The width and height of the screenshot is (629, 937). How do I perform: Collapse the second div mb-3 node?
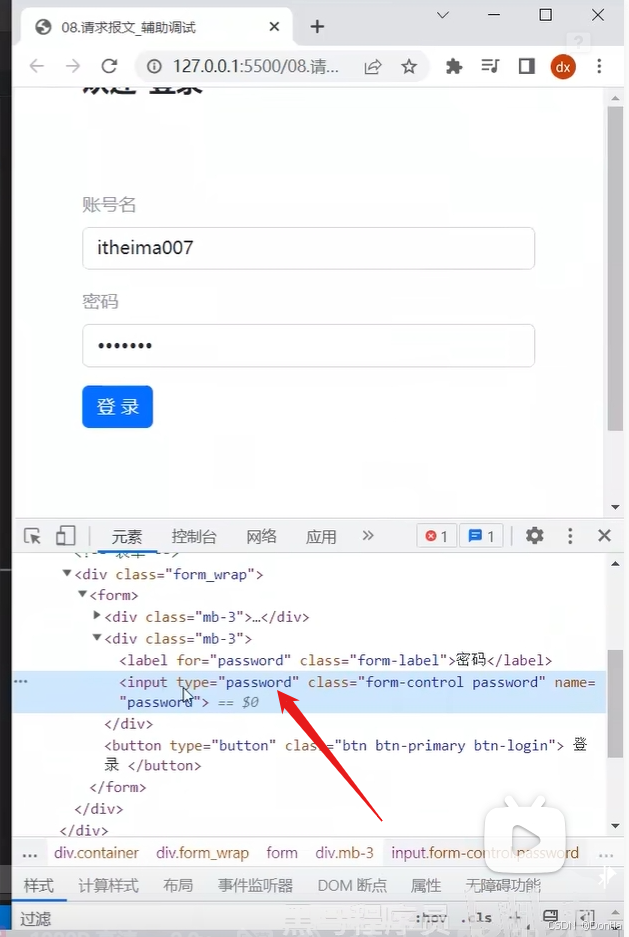97,637
